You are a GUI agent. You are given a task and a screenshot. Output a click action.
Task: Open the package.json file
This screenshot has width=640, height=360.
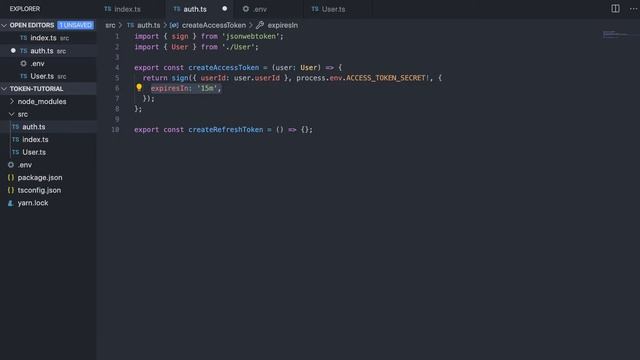[x=48, y=177]
